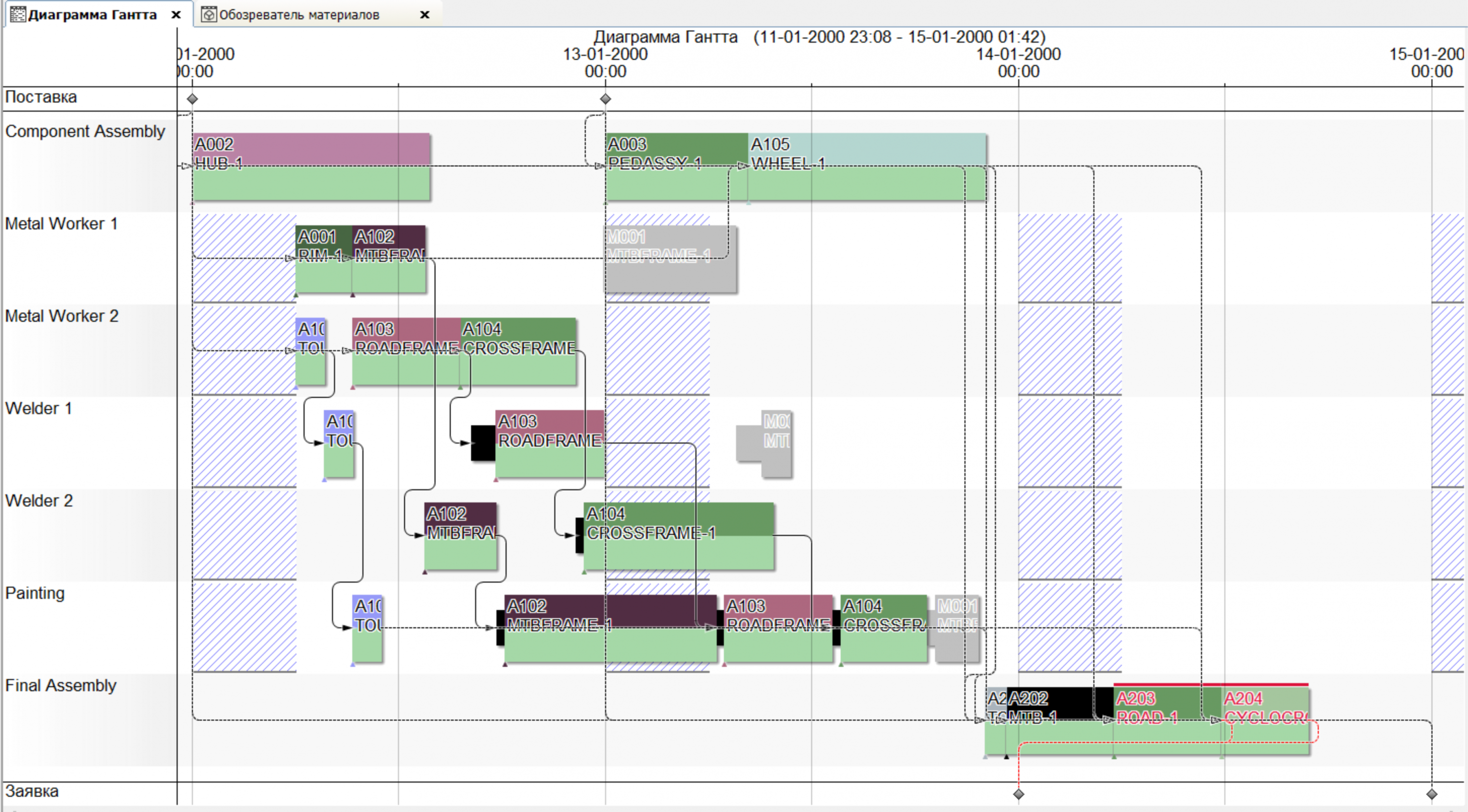Click the Component Assembly resource row label

click(85, 131)
